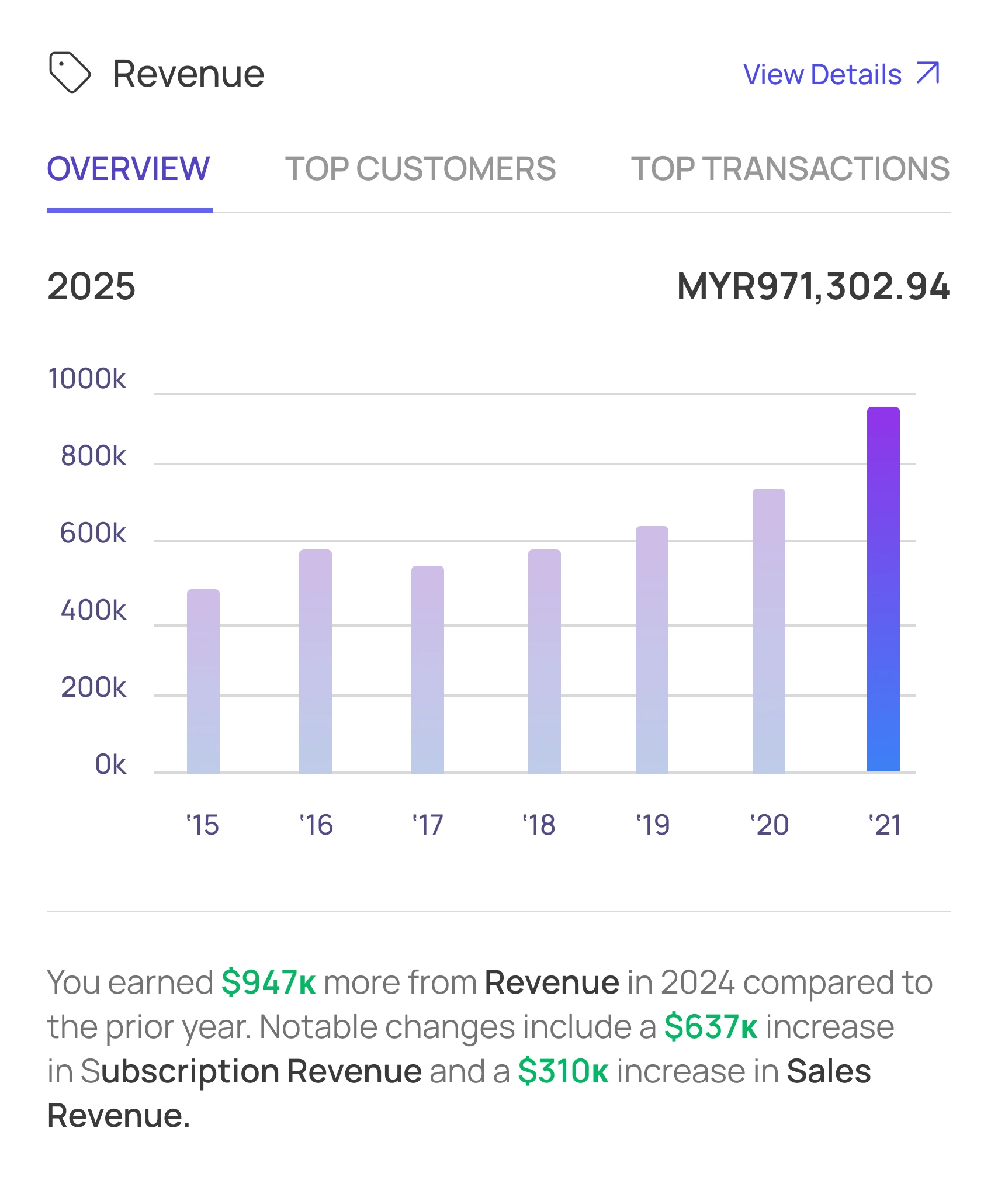
Task: Click the diagonal arrow icon next to View Details
Action: tap(929, 72)
